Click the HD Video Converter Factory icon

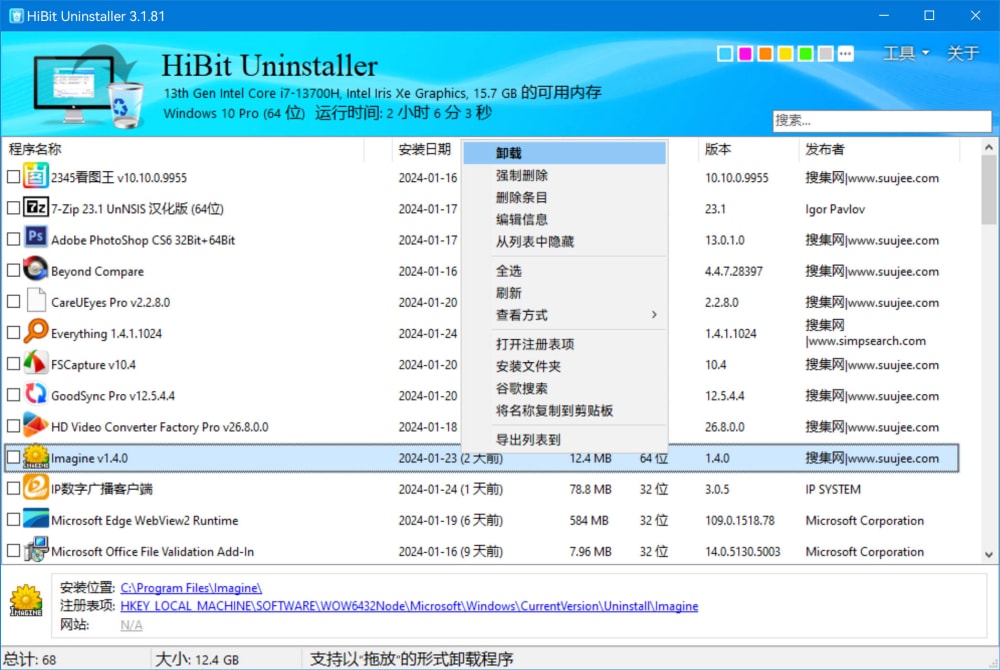[36, 425]
